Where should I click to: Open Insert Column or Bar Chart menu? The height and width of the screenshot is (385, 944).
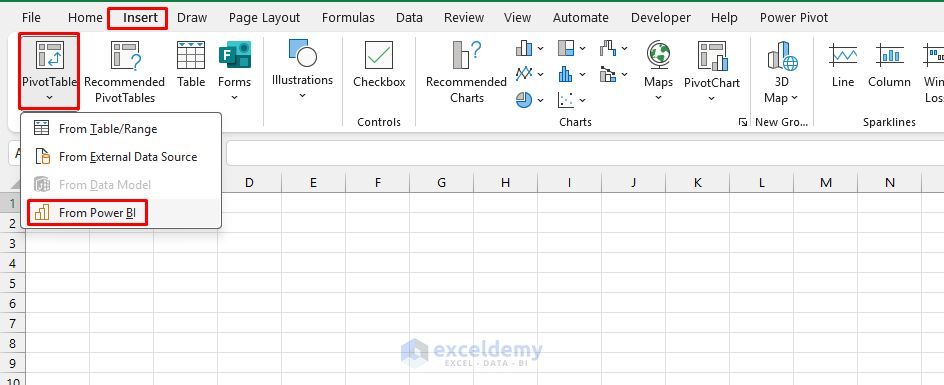530,48
